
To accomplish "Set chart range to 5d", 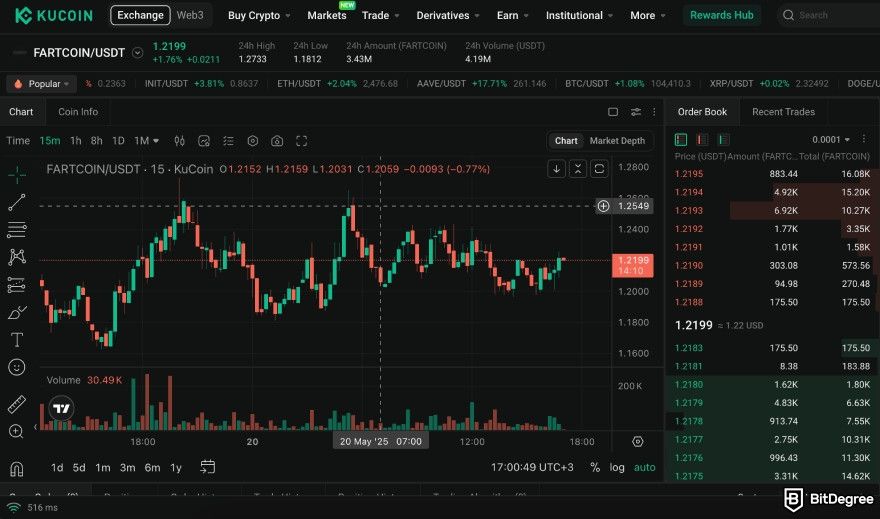I will pos(79,467).
